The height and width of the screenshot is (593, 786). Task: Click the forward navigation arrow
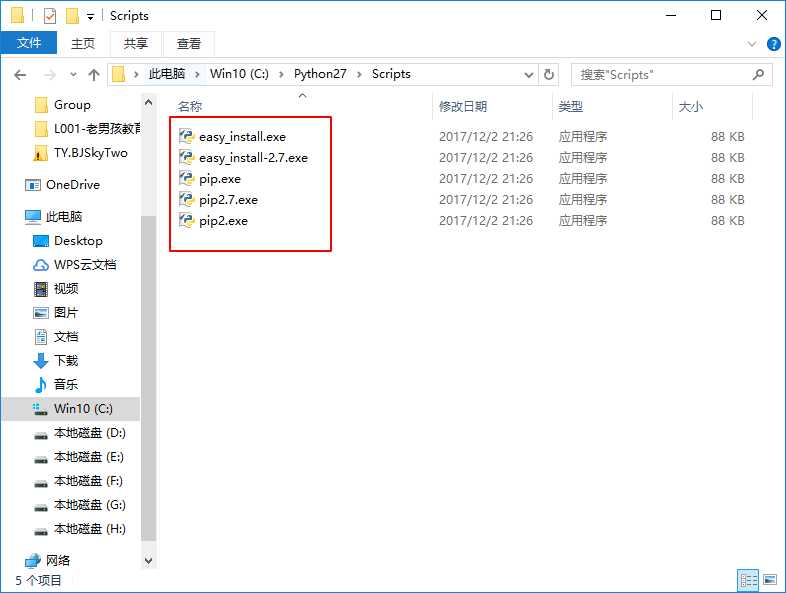pos(50,75)
